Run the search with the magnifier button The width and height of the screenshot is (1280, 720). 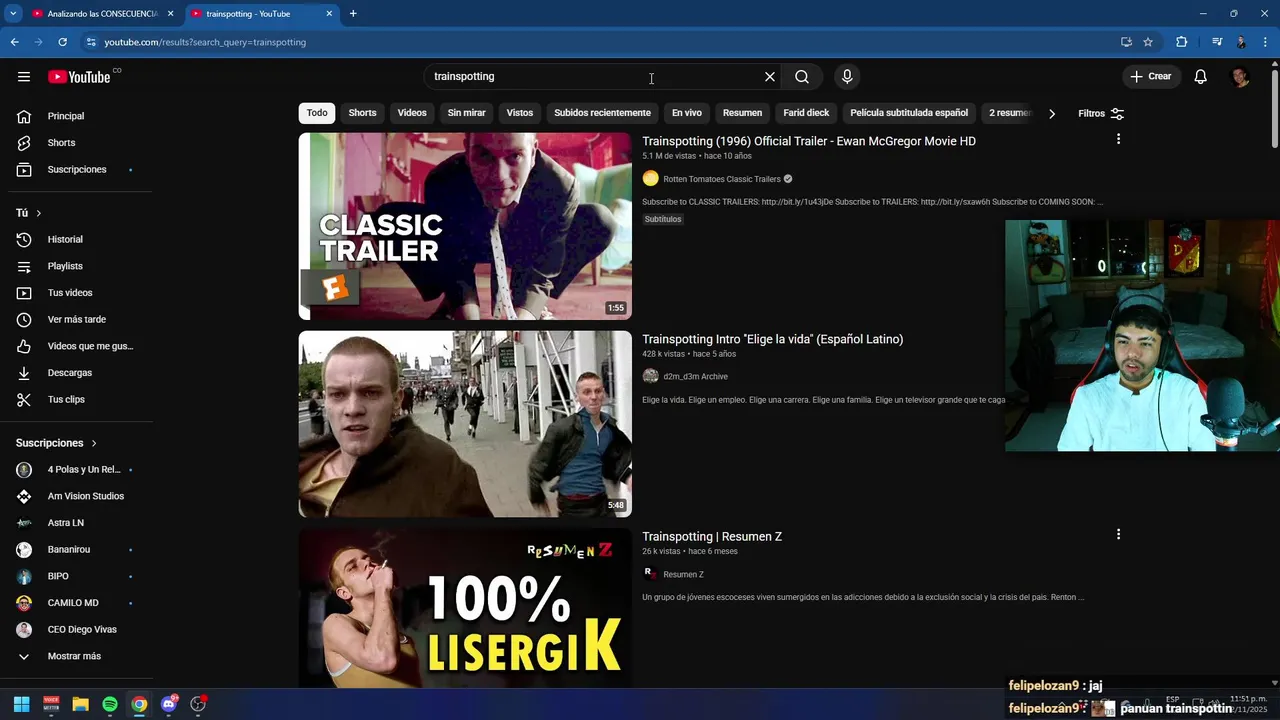click(802, 77)
